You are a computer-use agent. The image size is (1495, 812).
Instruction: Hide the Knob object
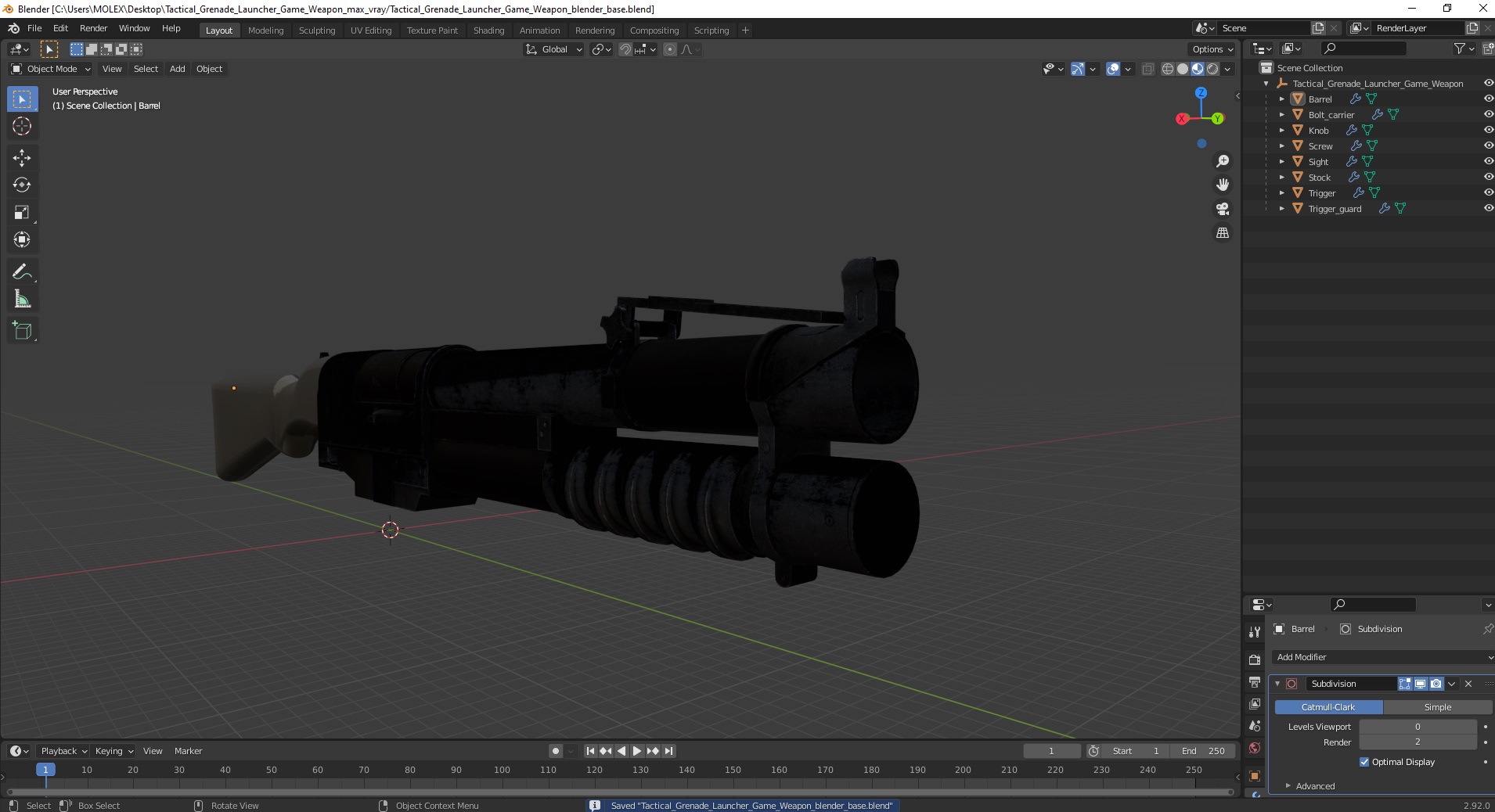[1488, 130]
